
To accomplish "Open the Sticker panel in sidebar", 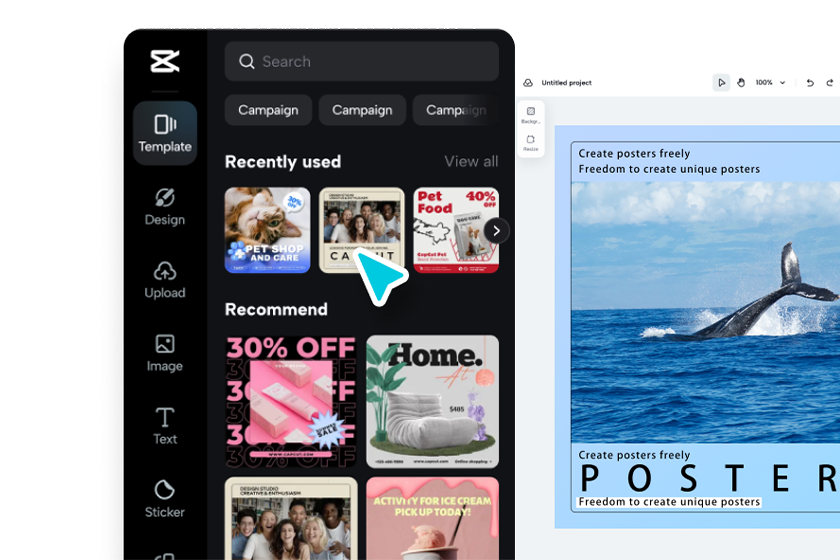I will pos(165,499).
